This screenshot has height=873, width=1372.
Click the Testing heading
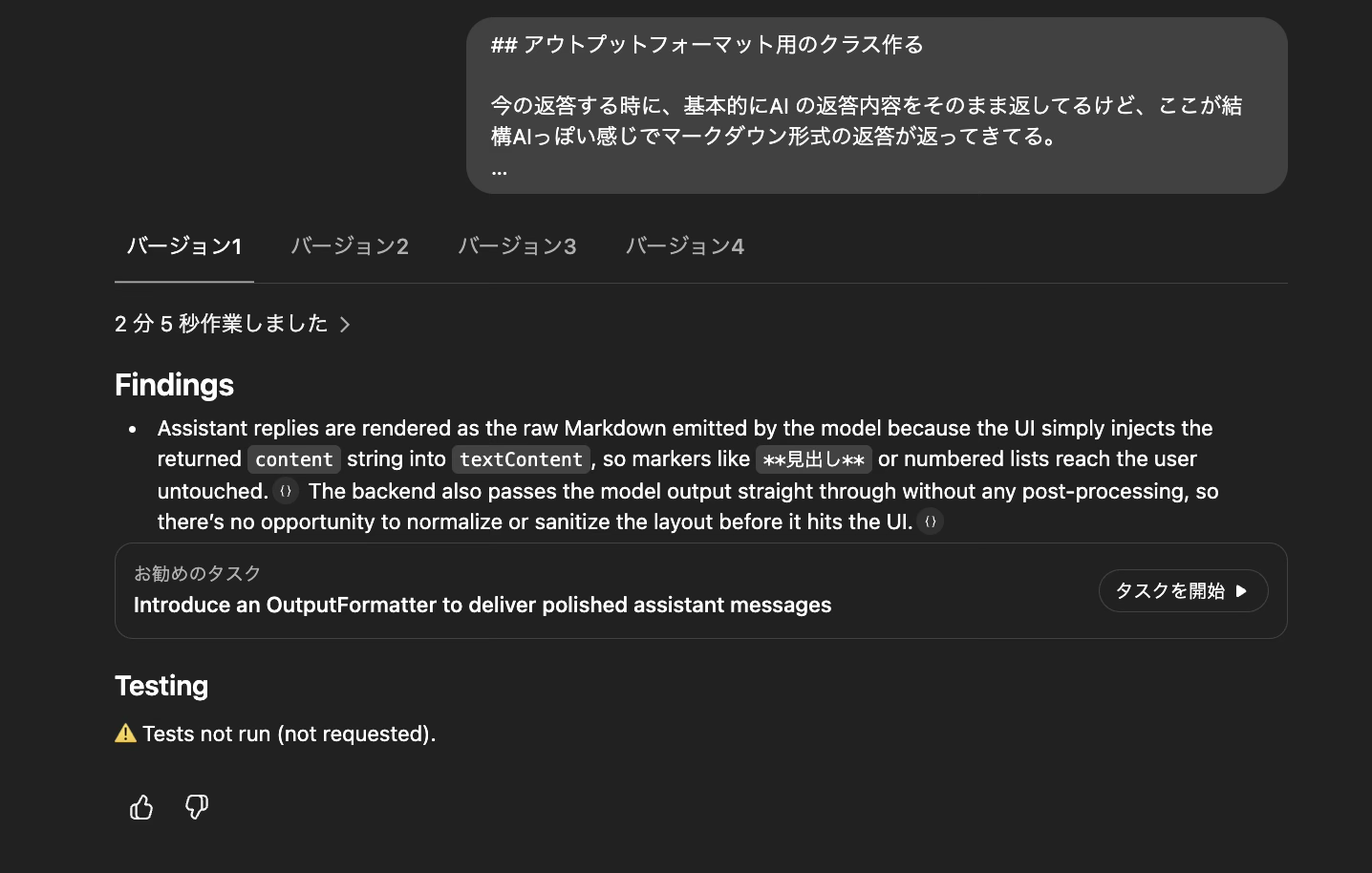[x=161, y=686]
